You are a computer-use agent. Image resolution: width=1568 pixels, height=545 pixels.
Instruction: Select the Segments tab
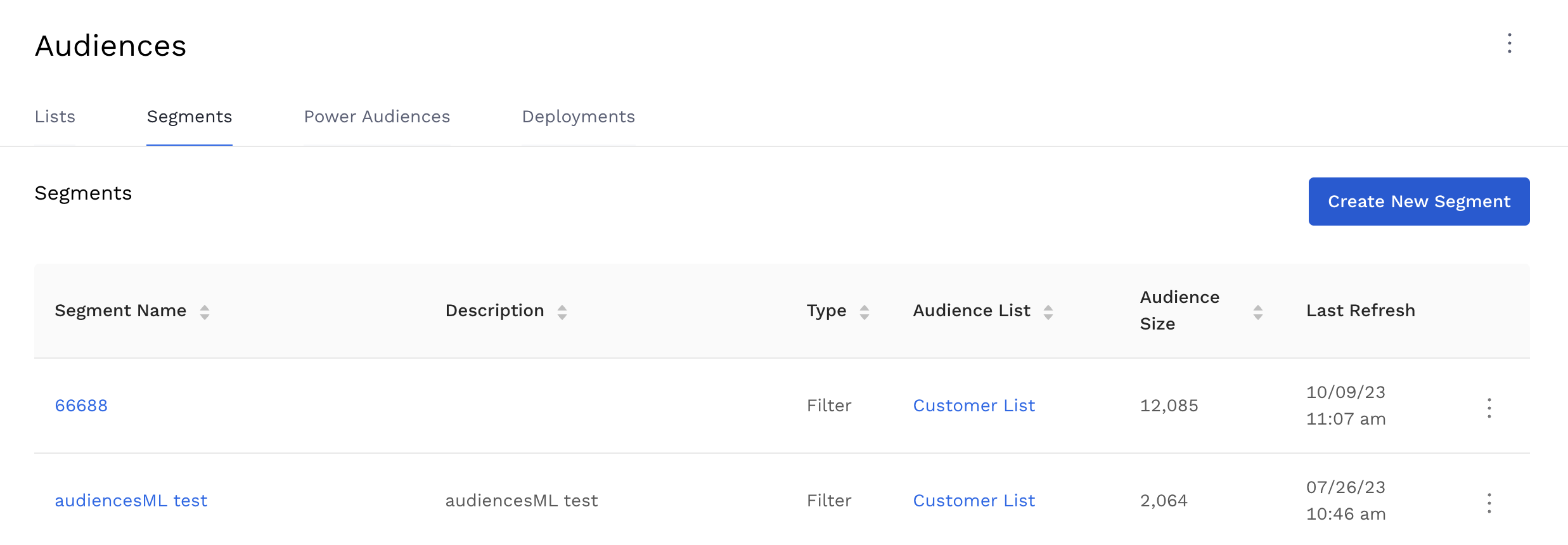[190, 117]
